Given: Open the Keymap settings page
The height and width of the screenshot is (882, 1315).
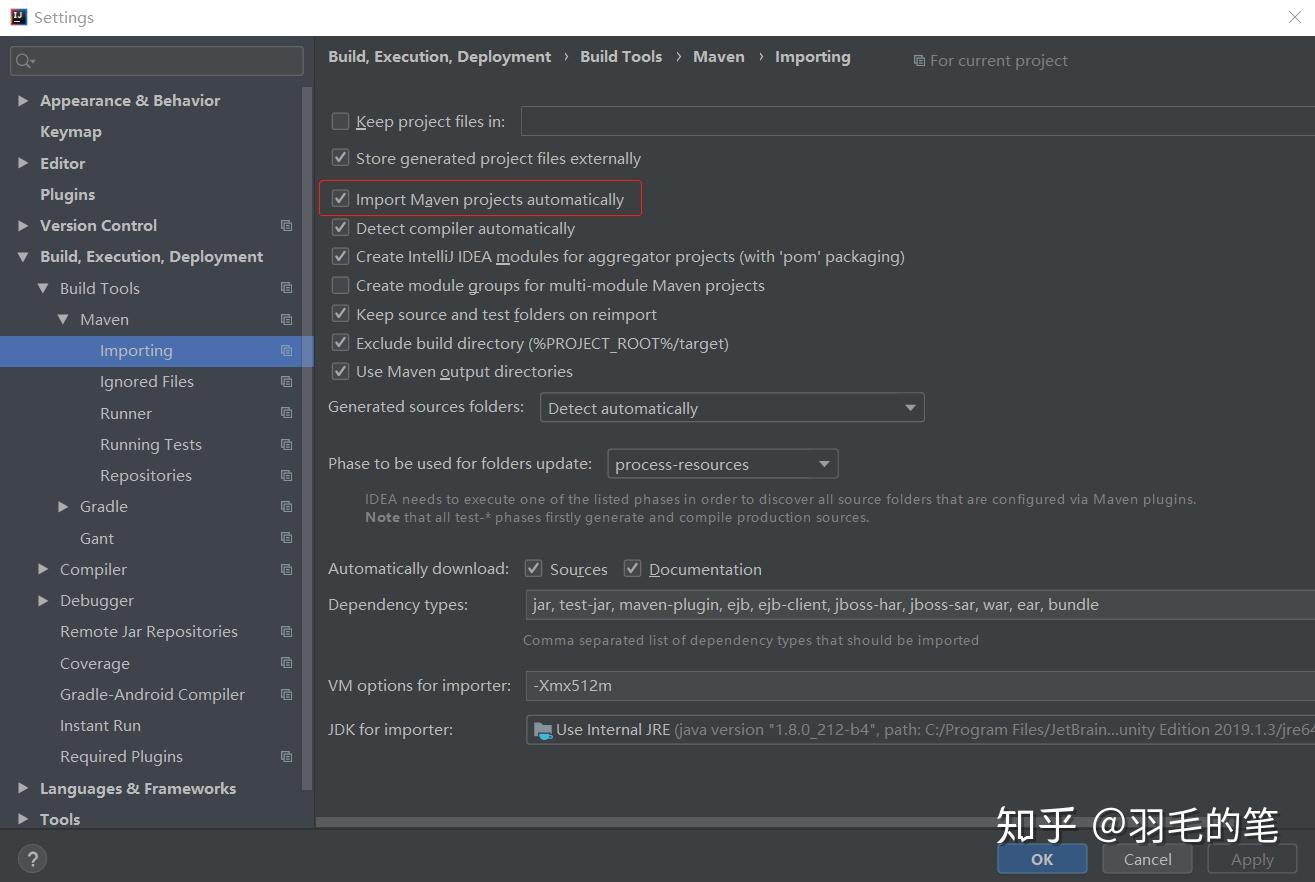Looking at the screenshot, I should [71, 132].
